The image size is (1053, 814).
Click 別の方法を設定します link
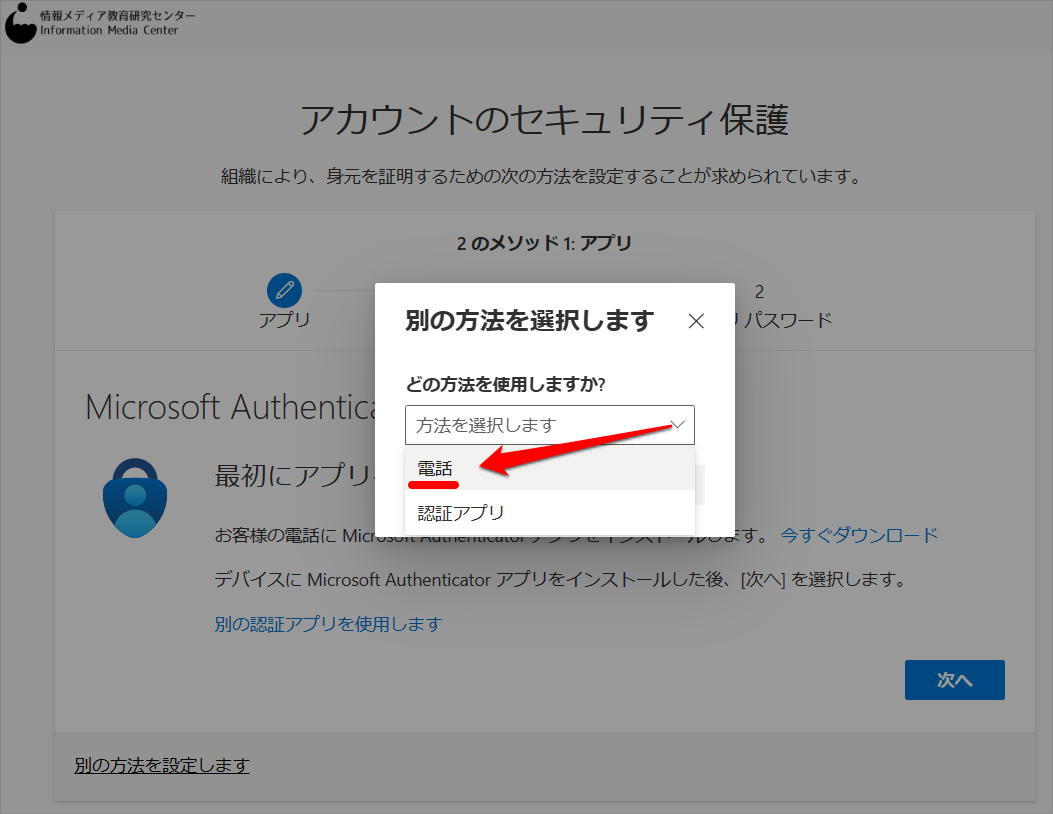162,765
